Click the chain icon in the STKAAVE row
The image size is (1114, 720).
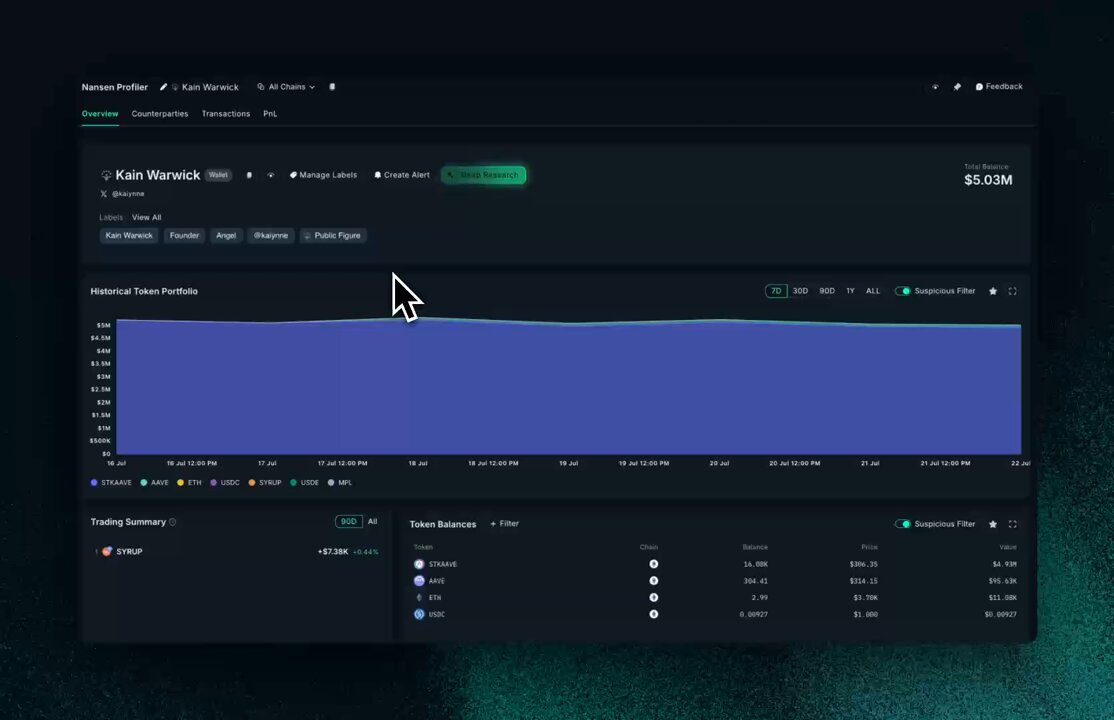click(654, 564)
